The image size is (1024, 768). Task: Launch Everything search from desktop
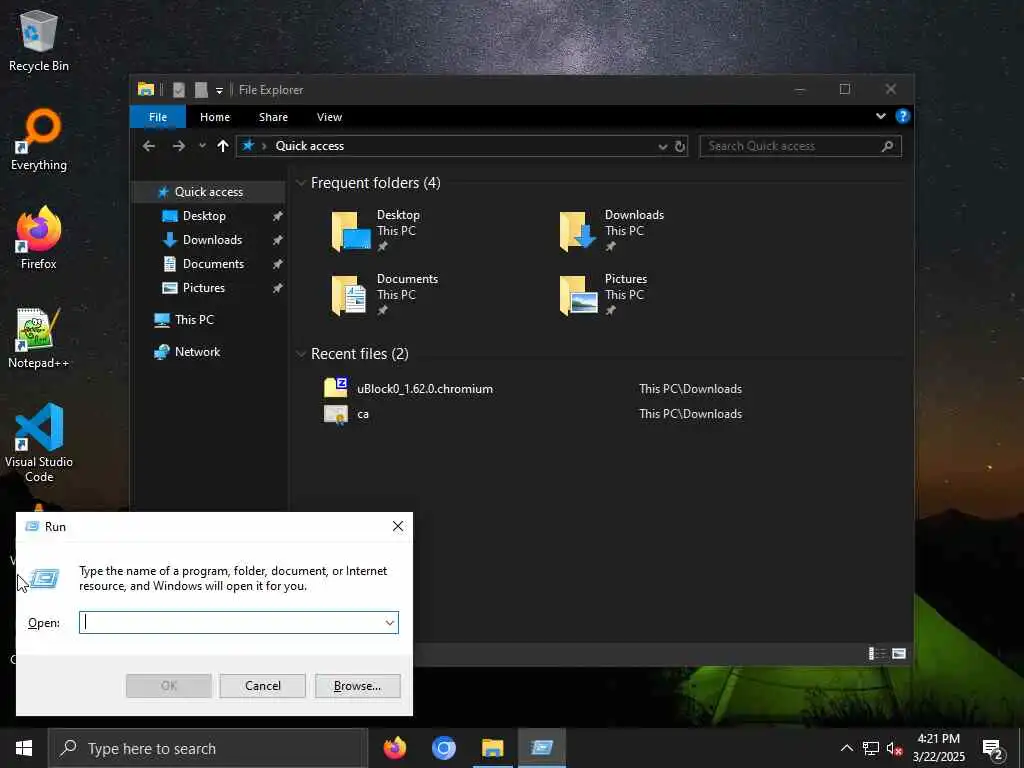click(39, 140)
